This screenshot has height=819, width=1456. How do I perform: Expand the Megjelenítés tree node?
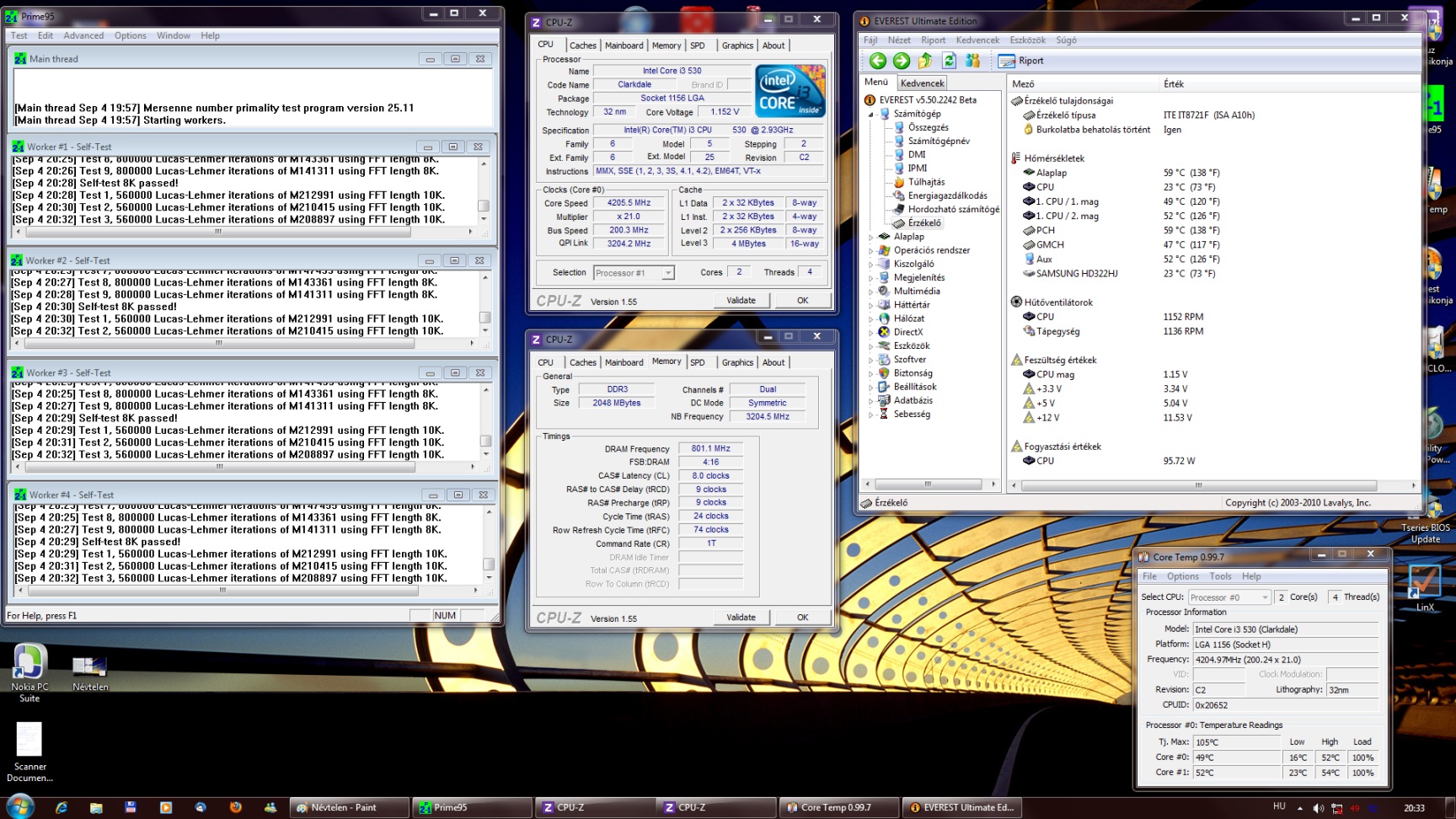[x=871, y=277]
